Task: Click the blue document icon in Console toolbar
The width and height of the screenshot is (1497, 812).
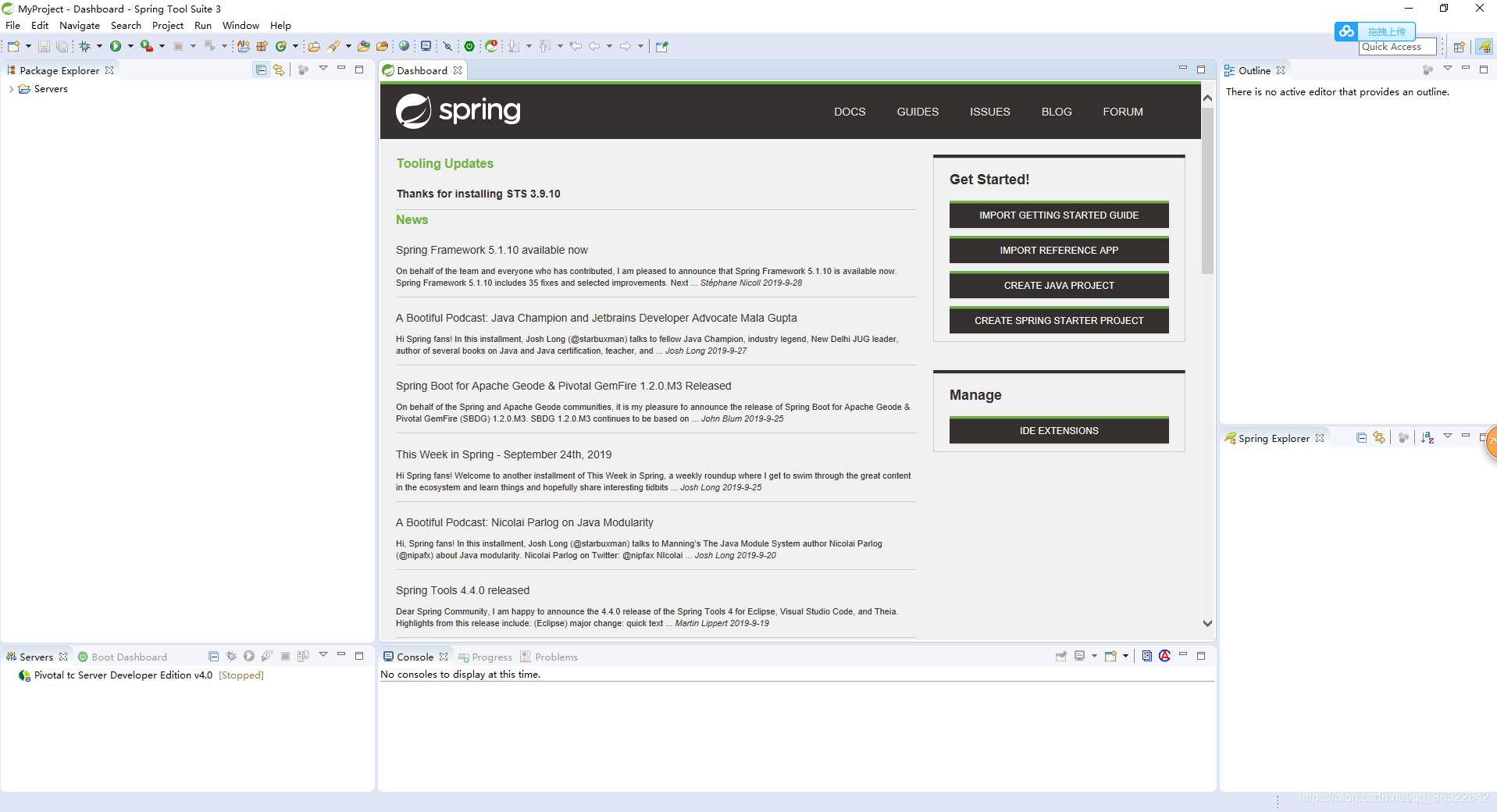Action: point(1146,656)
